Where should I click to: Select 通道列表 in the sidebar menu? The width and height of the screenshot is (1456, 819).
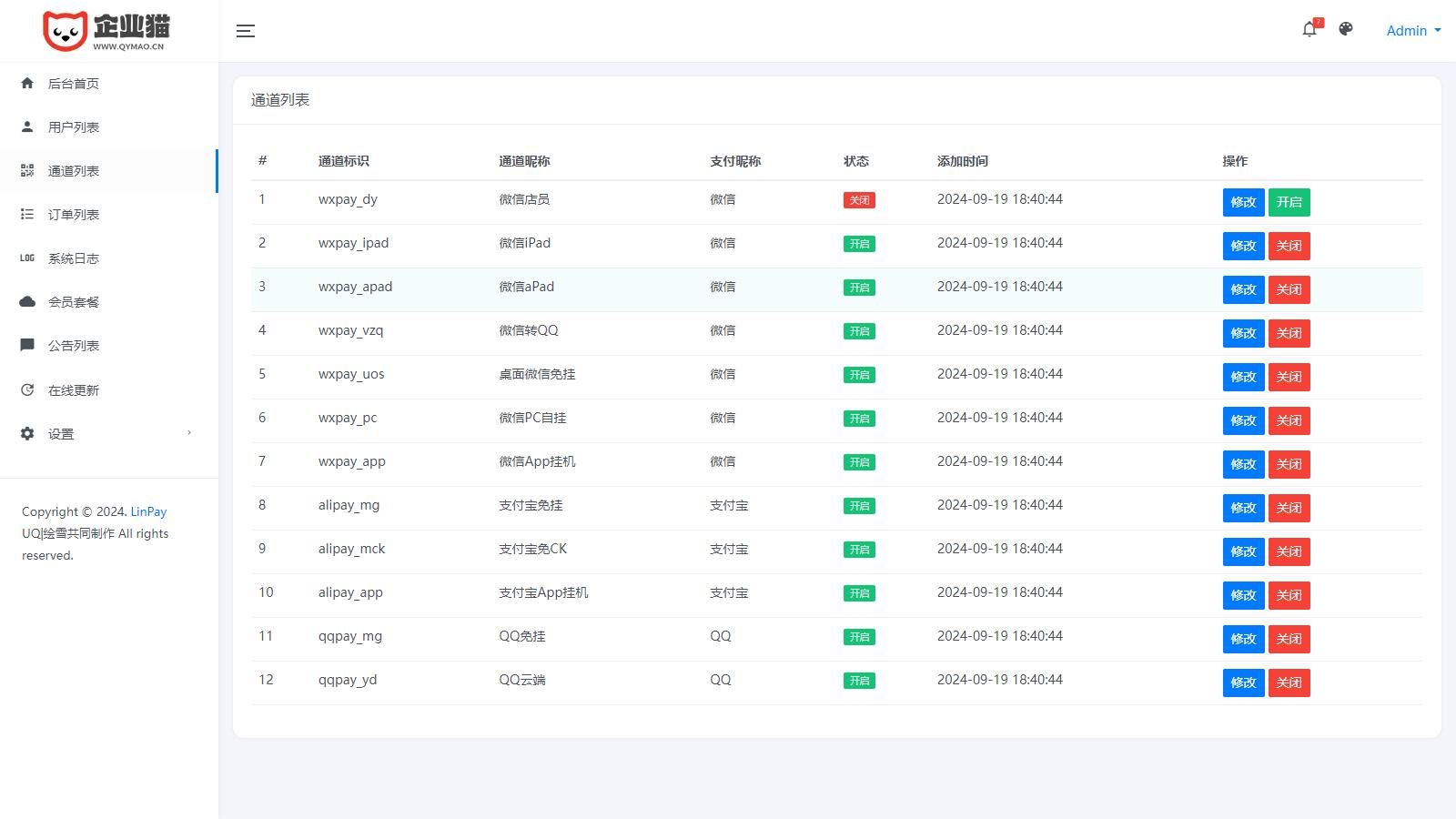point(74,171)
